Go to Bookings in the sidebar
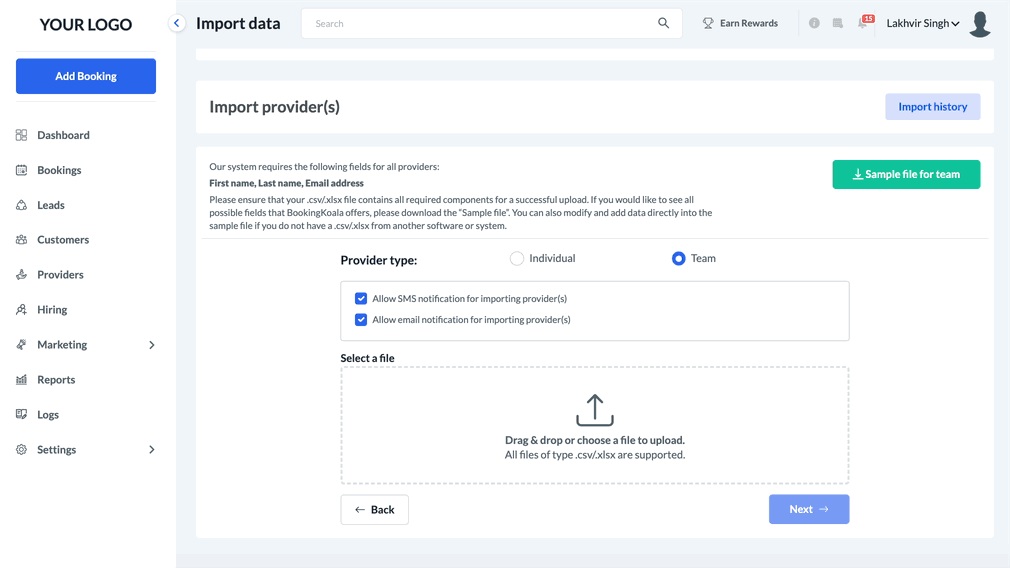 pyautogui.click(x=59, y=170)
